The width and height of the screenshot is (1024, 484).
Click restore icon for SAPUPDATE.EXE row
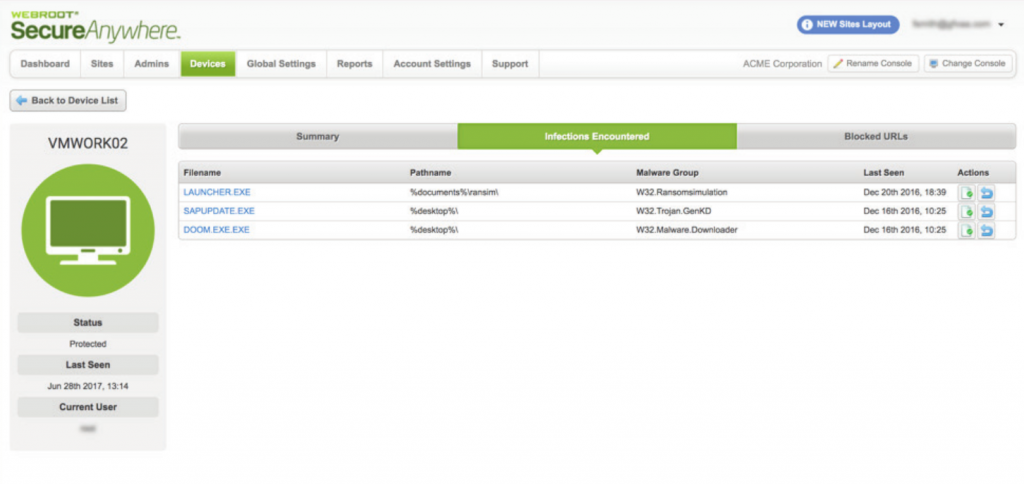click(986, 212)
